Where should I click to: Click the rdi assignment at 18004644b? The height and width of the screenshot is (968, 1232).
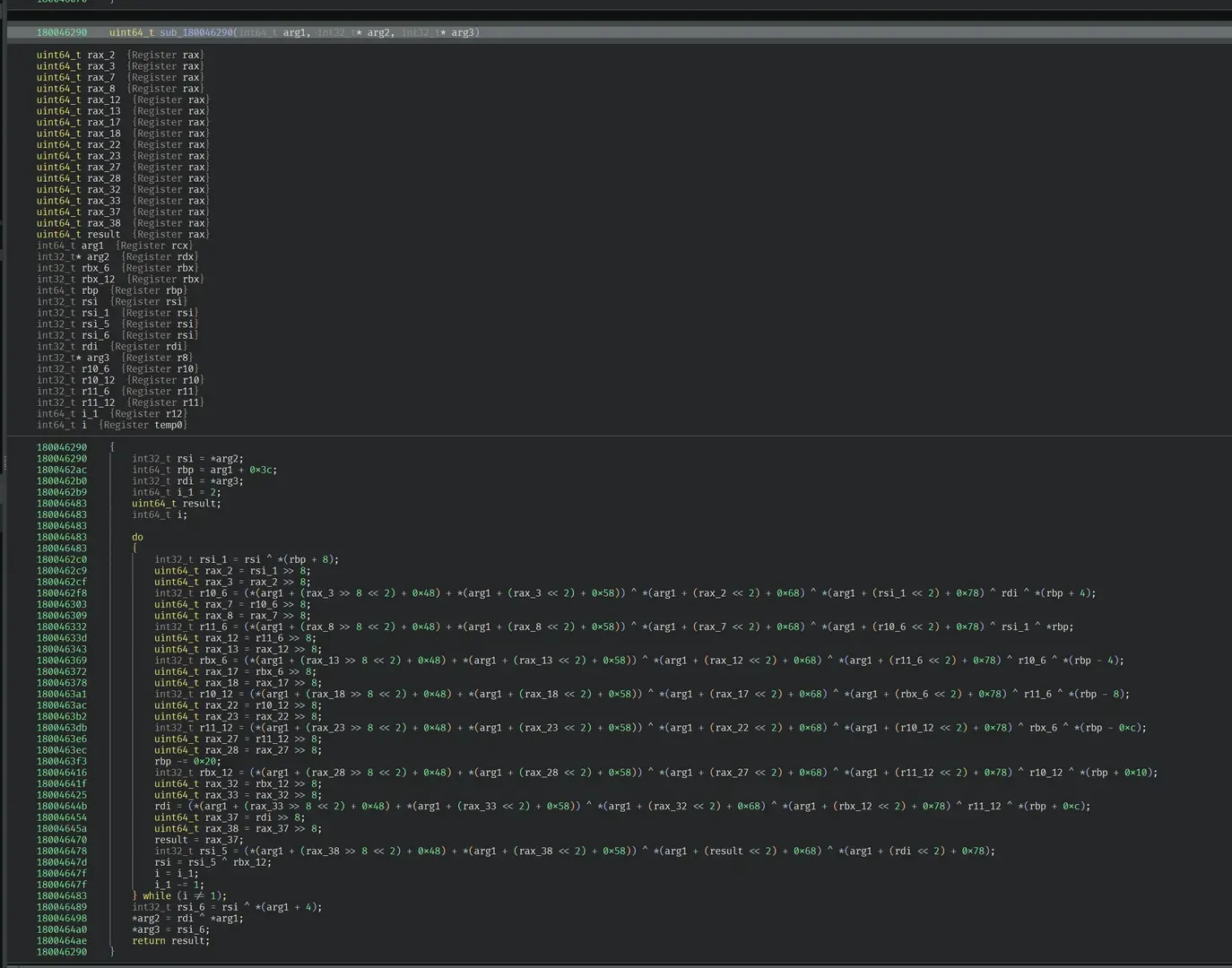(x=622, y=806)
